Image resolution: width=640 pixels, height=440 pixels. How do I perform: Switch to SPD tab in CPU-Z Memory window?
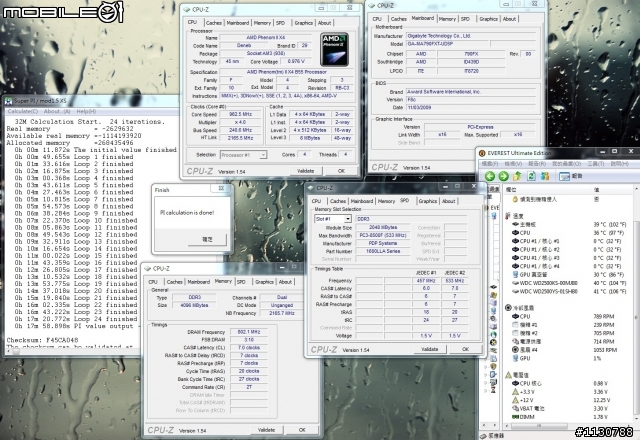tap(241, 282)
